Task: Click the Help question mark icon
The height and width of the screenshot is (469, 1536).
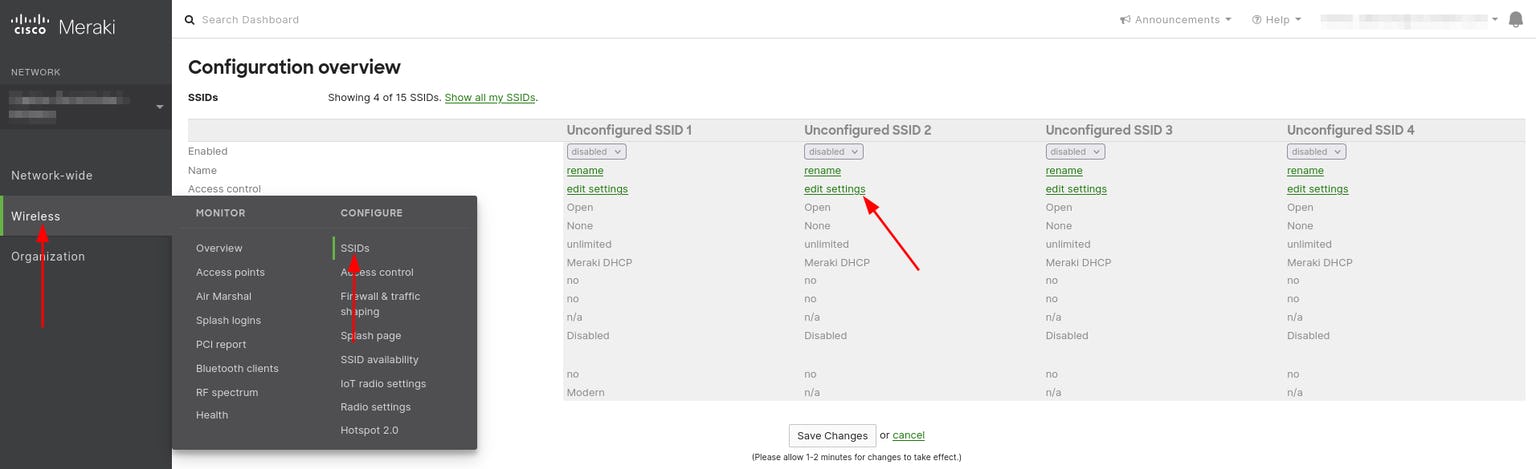Action: [x=1256, y=20]
